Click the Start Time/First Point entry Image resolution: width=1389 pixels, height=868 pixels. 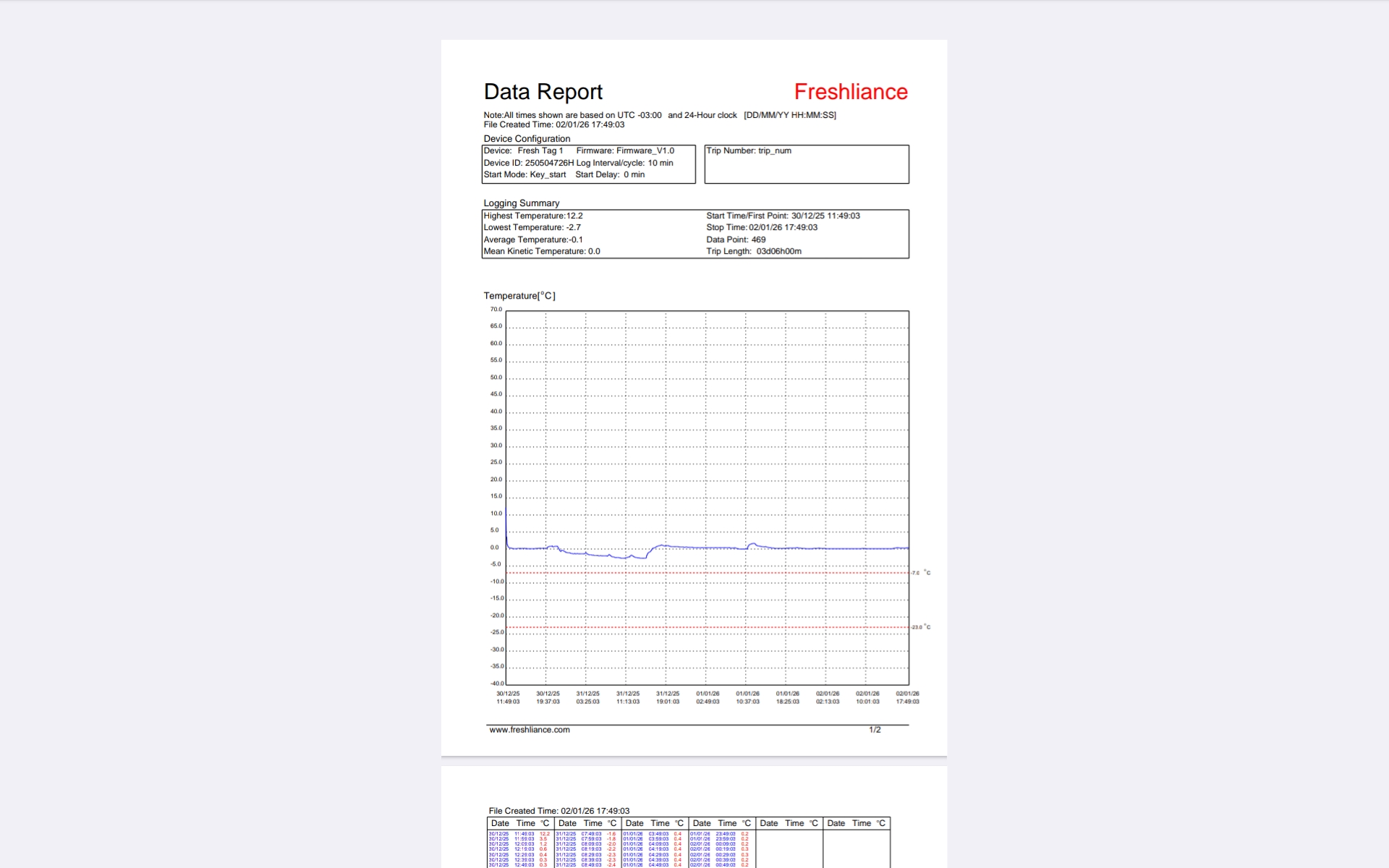783,216
